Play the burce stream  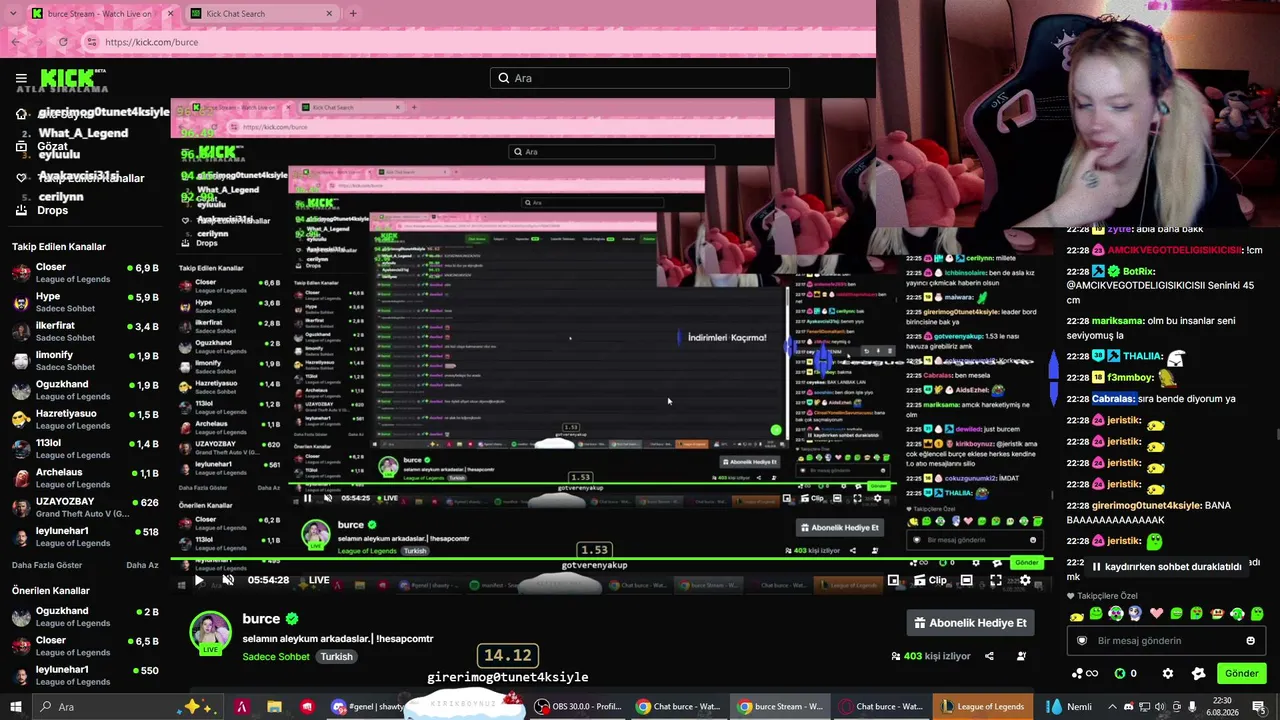[198, 580]
